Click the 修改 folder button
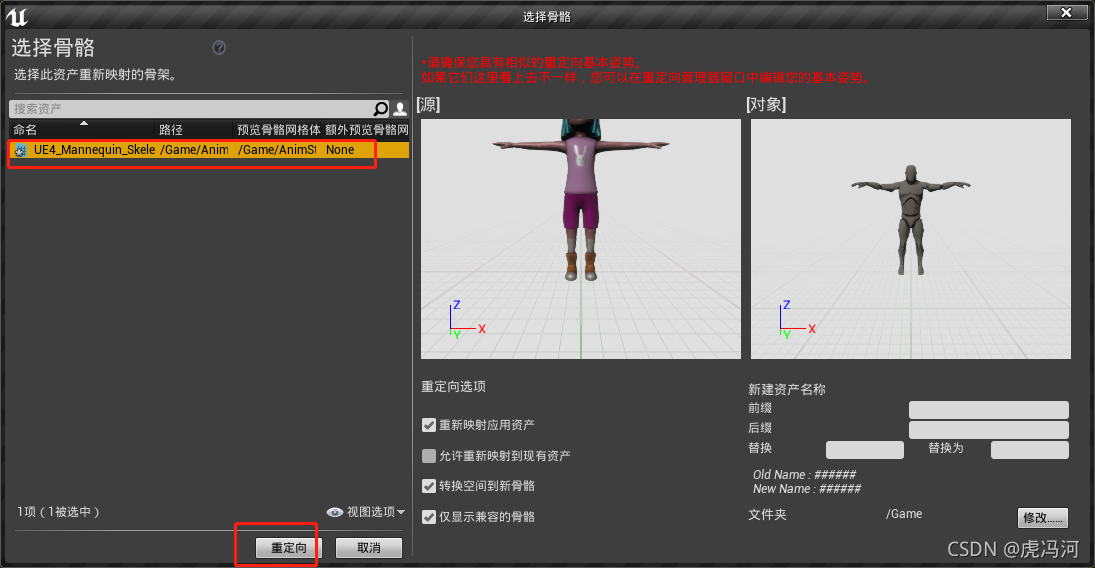This screenshot has height=568, width=1095. click(x=1043, y=518)
